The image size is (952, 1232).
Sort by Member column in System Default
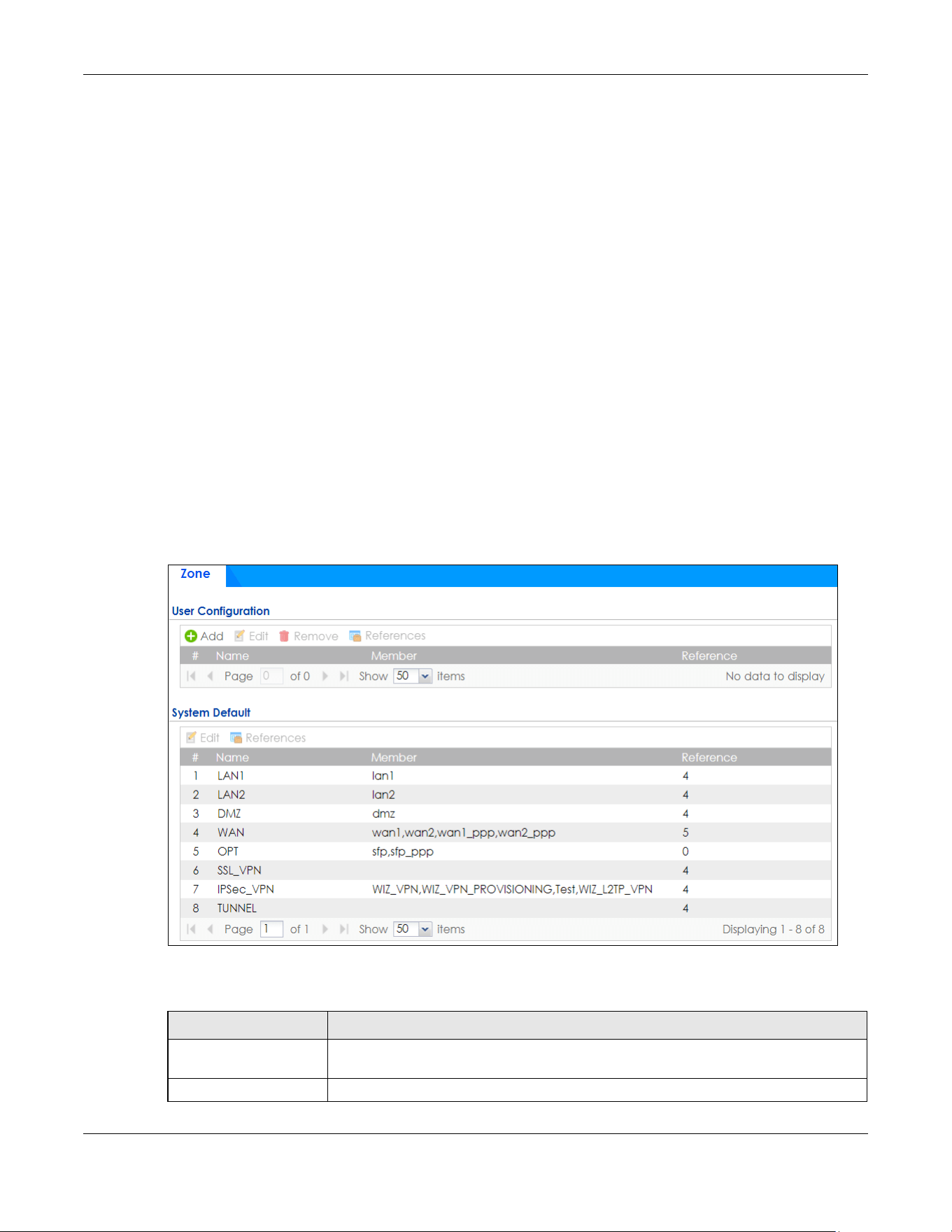tap(394, 757)
